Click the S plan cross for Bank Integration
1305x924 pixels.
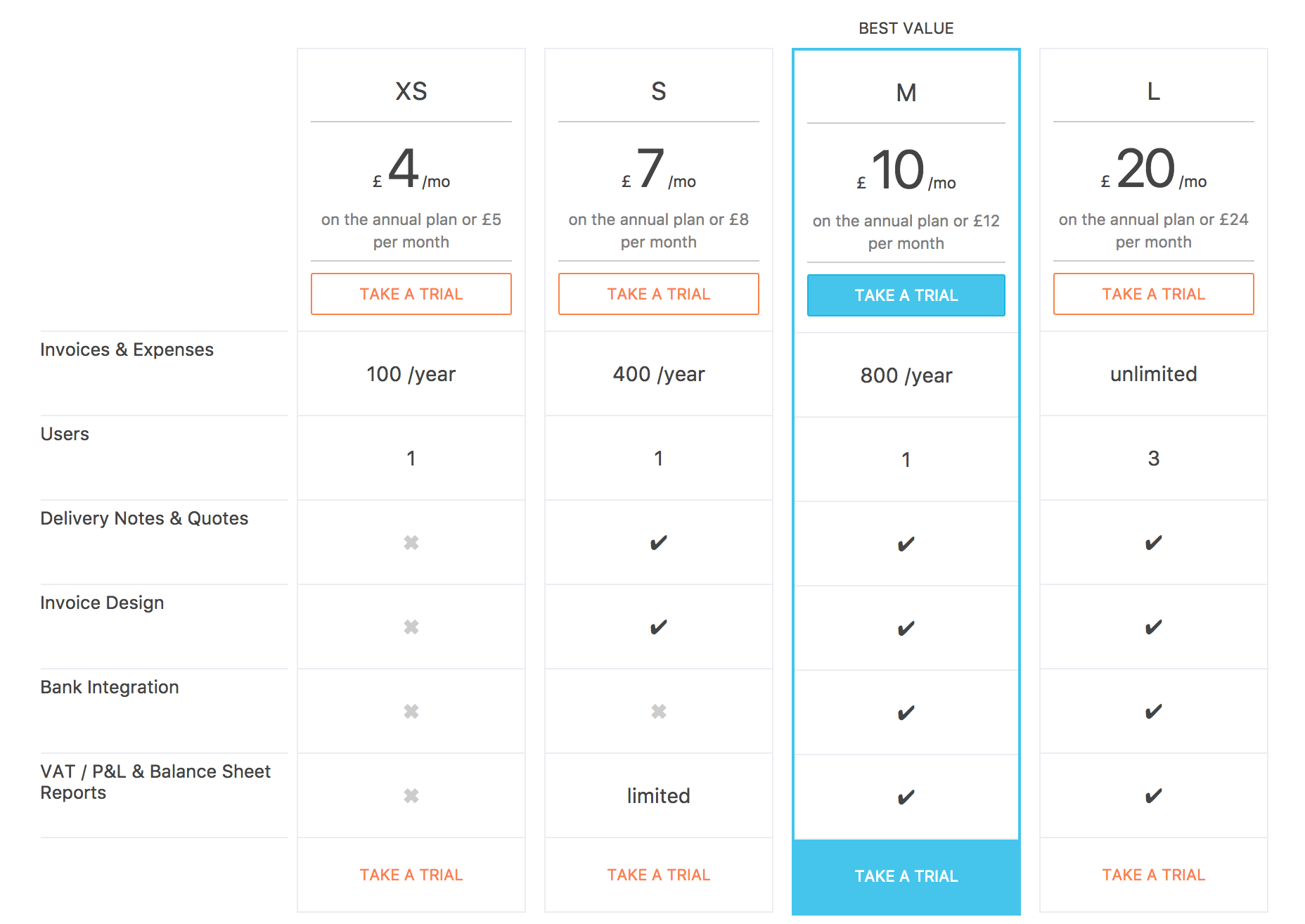pos(659,712)
